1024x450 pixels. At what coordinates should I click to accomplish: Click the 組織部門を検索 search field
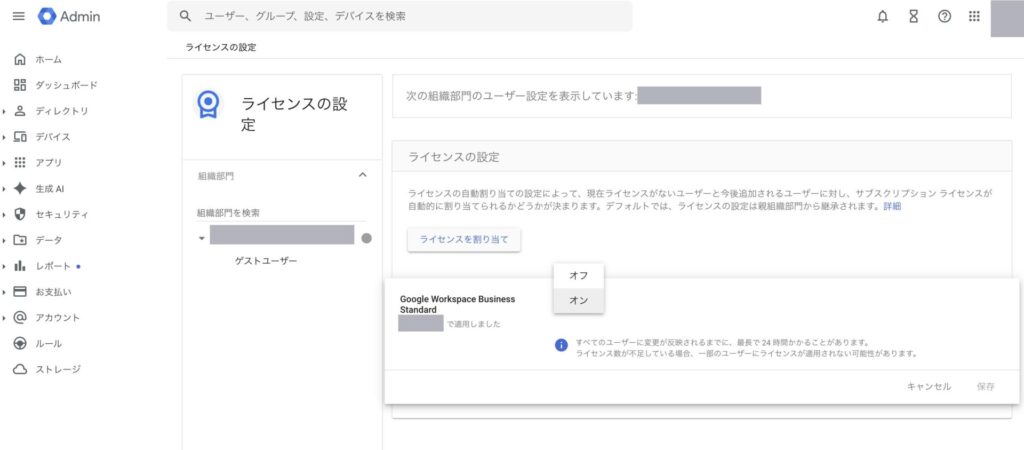275,213
